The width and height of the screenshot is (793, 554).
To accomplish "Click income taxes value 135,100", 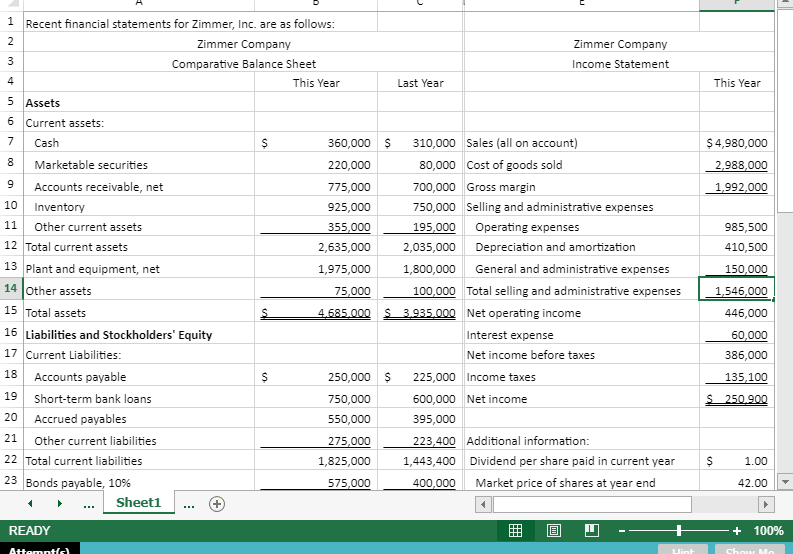I will 736,375.
